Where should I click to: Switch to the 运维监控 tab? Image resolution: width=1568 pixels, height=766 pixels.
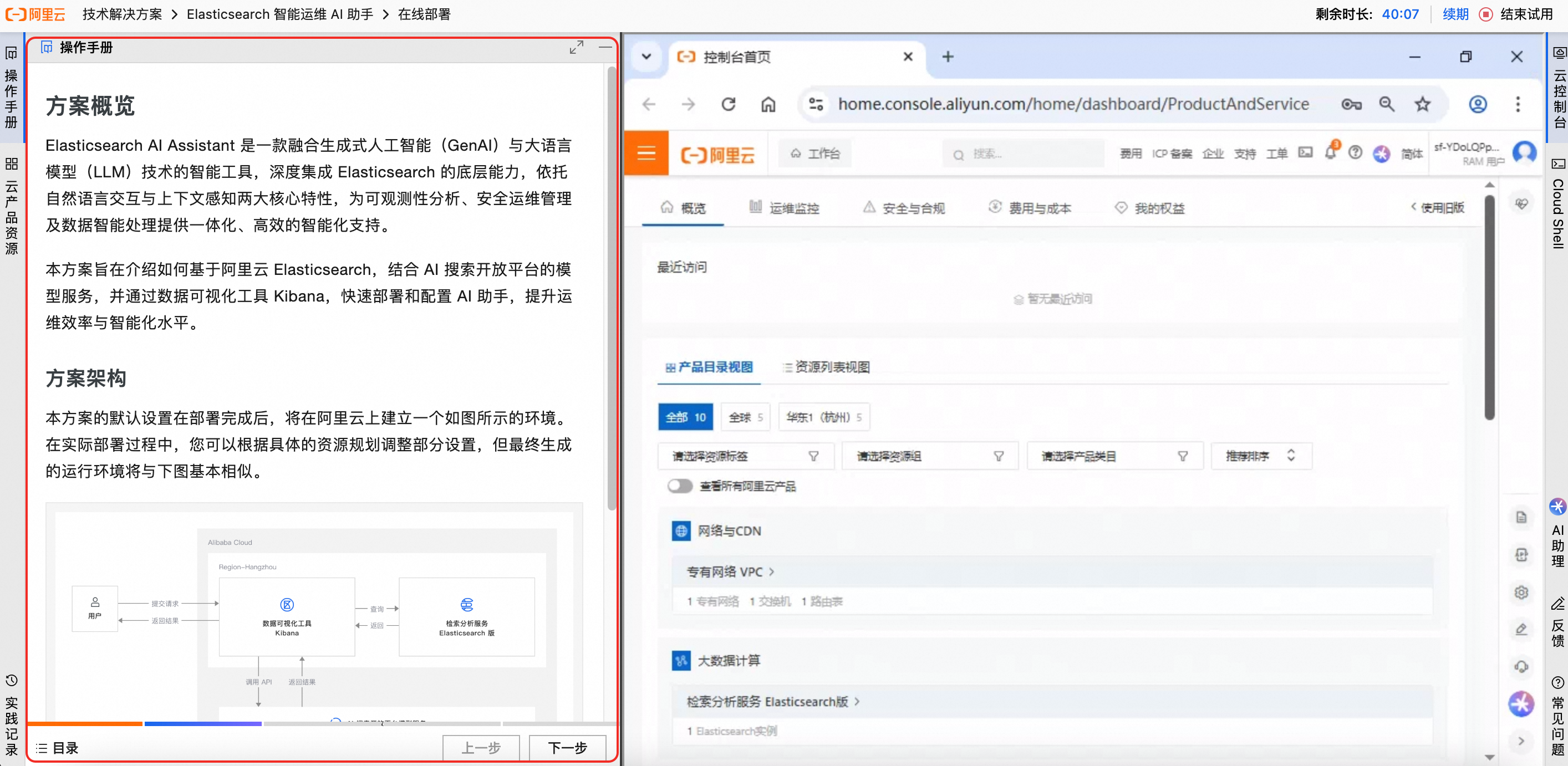tap(784, 208)
